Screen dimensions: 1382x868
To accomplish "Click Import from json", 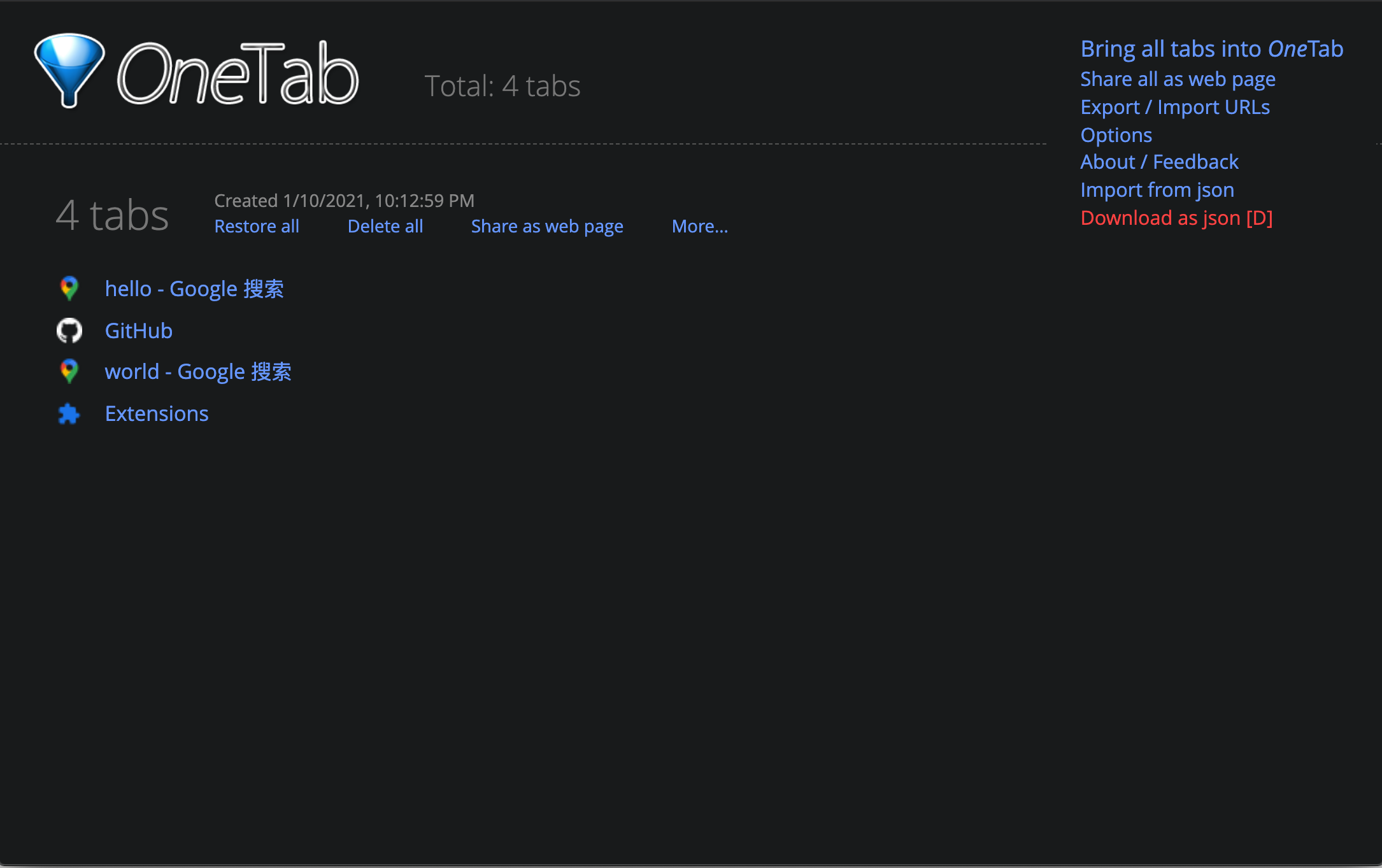I will 1157,190.
